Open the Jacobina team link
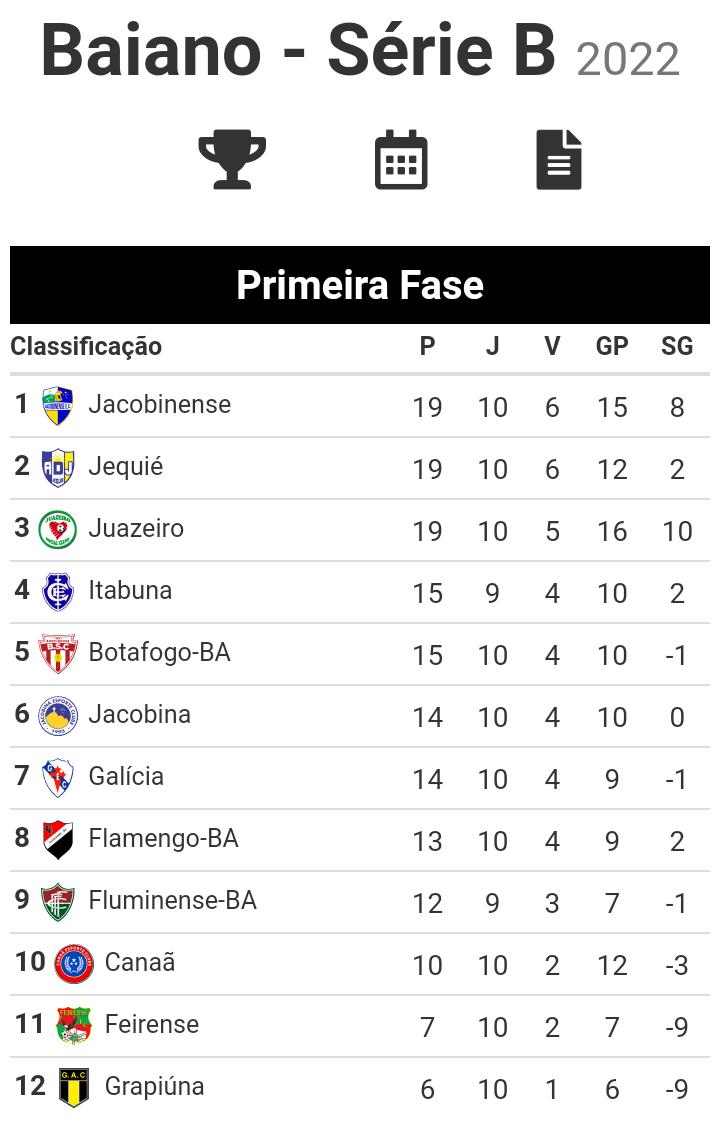 (x=139, y=715)
